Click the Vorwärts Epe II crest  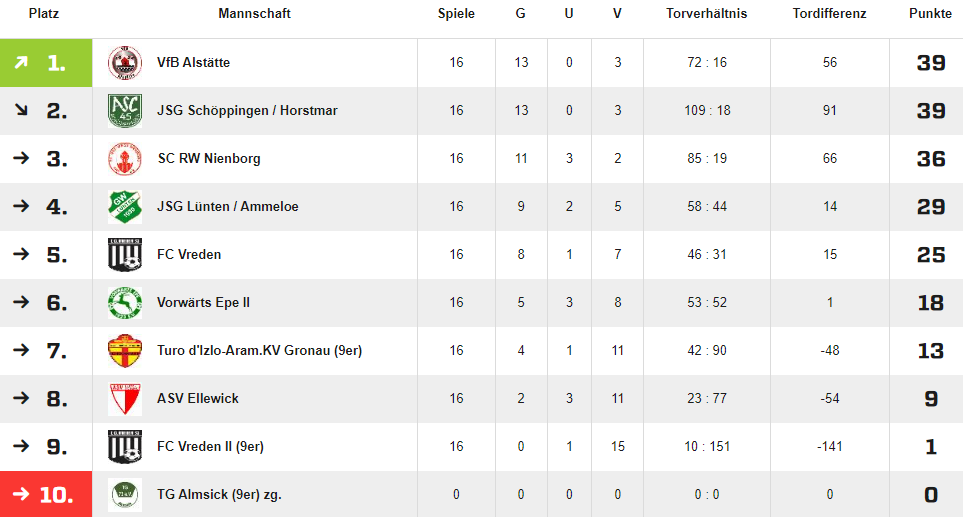[x=125, y=303]
